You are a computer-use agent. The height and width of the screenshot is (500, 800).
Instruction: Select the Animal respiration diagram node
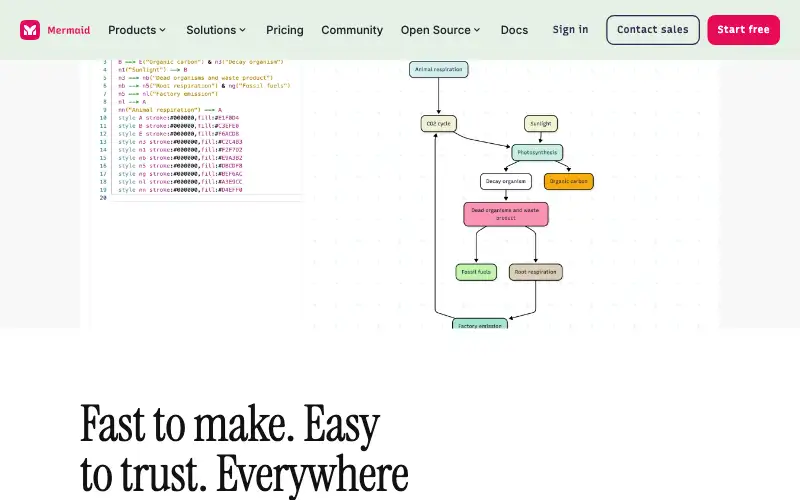[x=439, y=69]
